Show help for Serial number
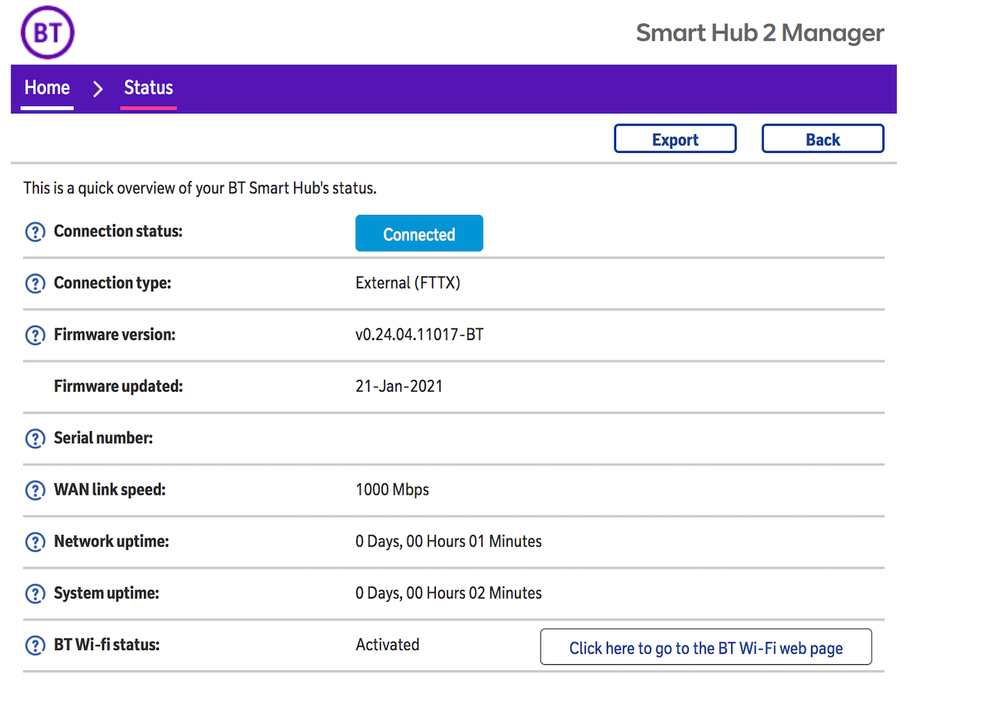Screen dimensions: 999x728 click(x=35, y=439)
